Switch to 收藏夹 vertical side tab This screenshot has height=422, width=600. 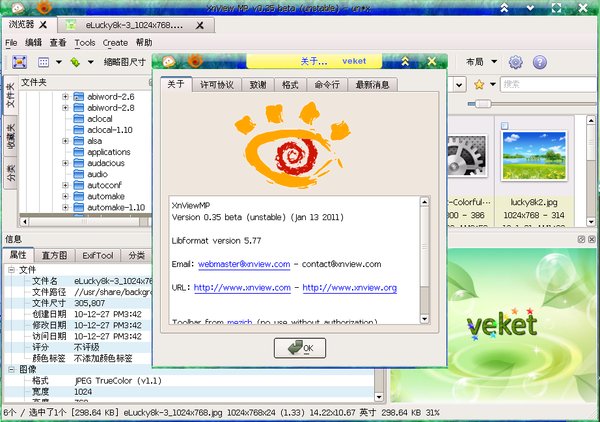pyautogui.click(x=11, y=136)
